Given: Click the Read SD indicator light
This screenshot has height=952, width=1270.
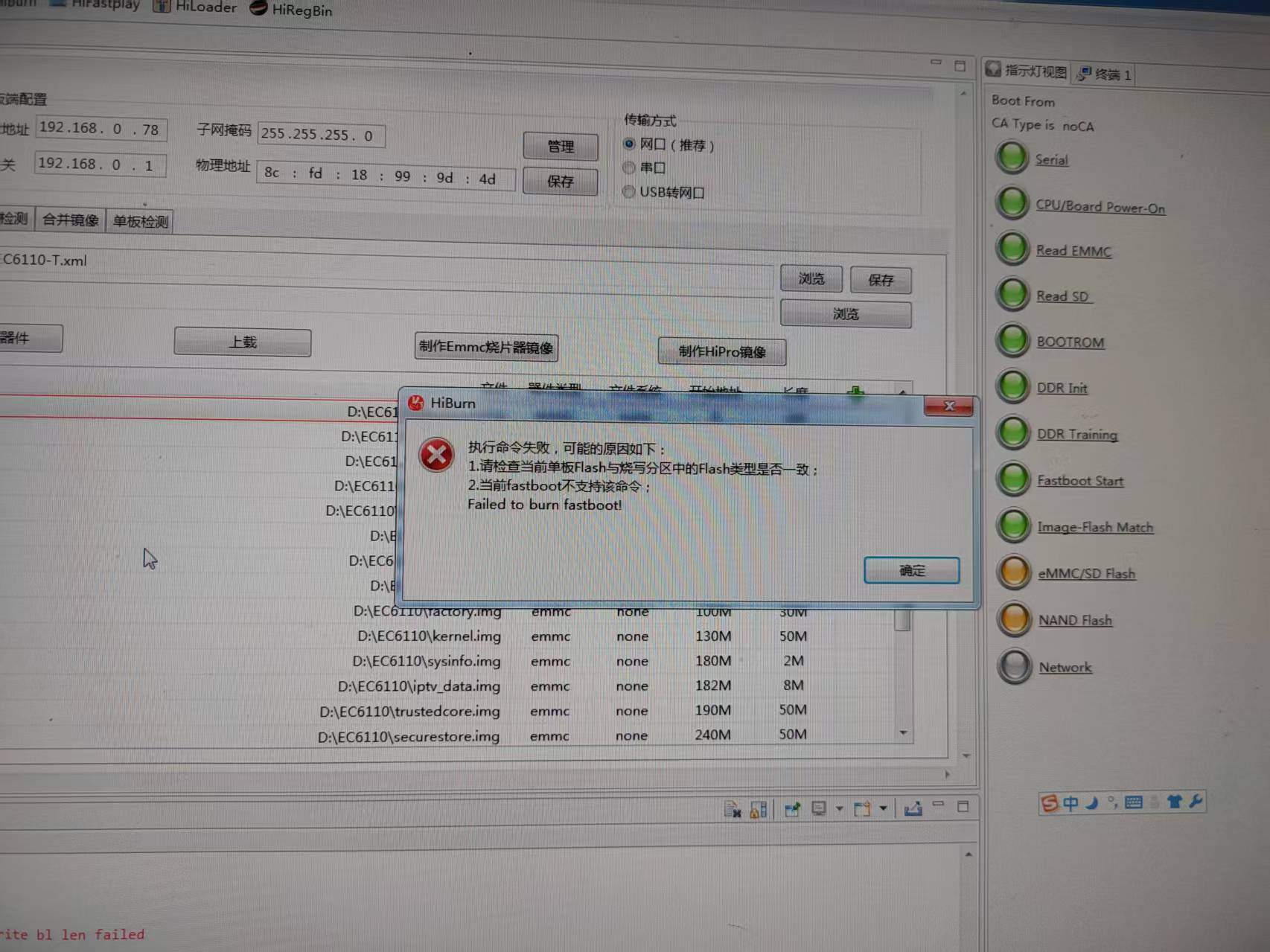Looking at the screenshot, I should (x=1012, y=294).
